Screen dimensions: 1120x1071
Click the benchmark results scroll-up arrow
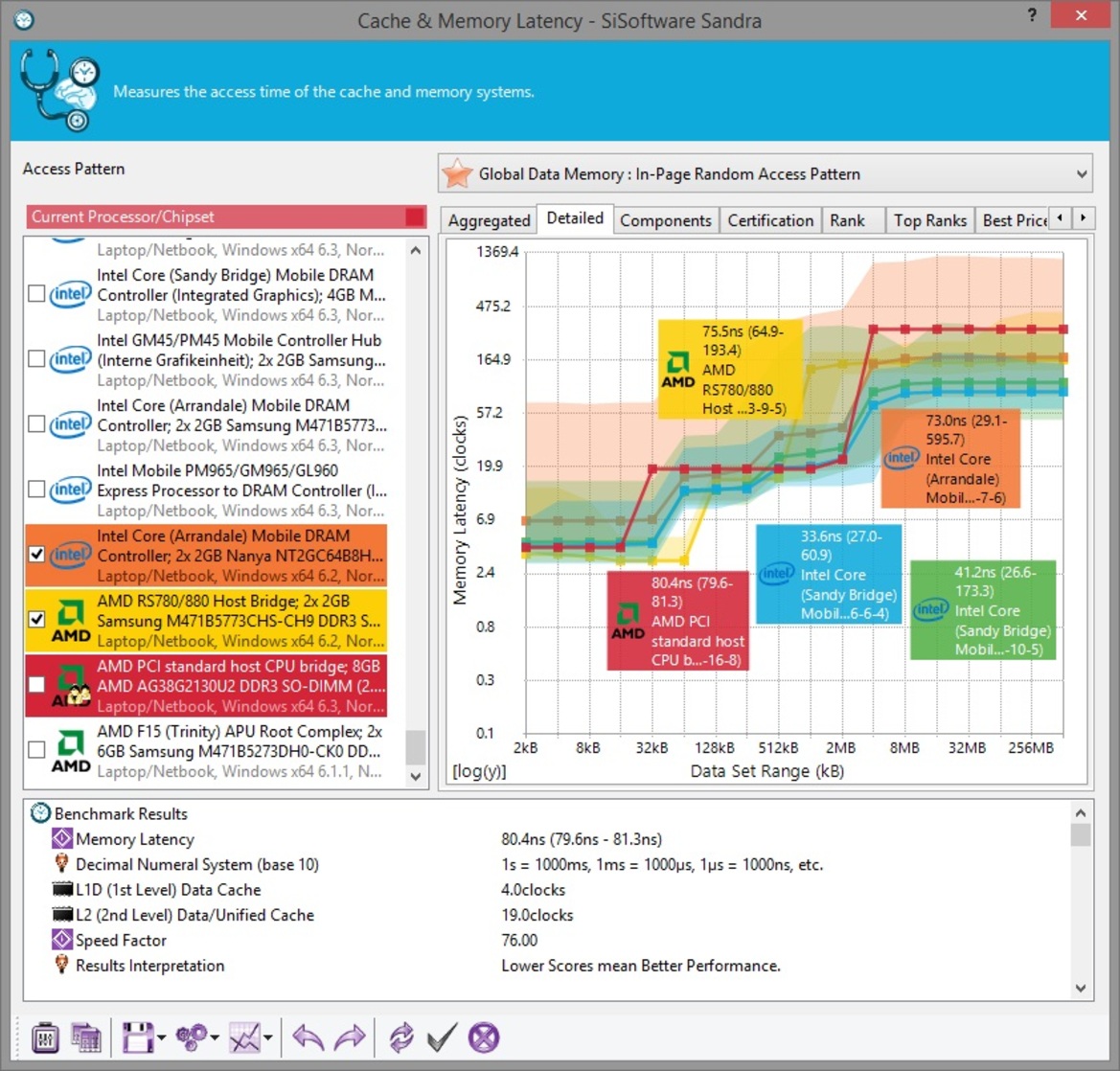click(1081, 812)
